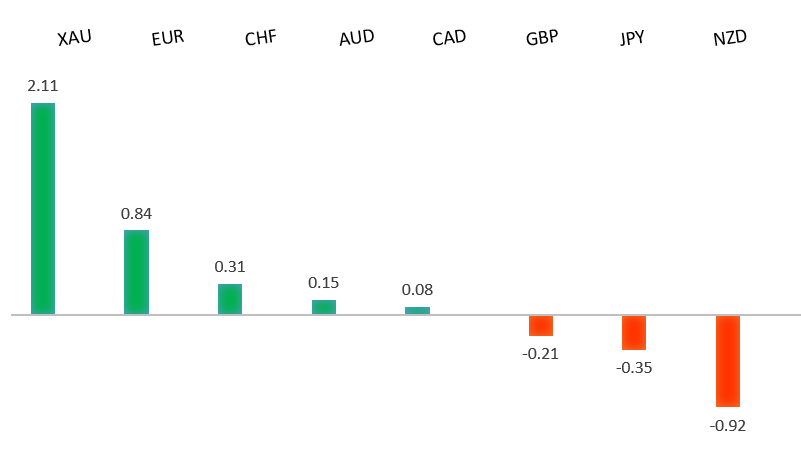This screenshot has height=461, width=801.
Task: Select the NZD category label
Action: [730, 39]
